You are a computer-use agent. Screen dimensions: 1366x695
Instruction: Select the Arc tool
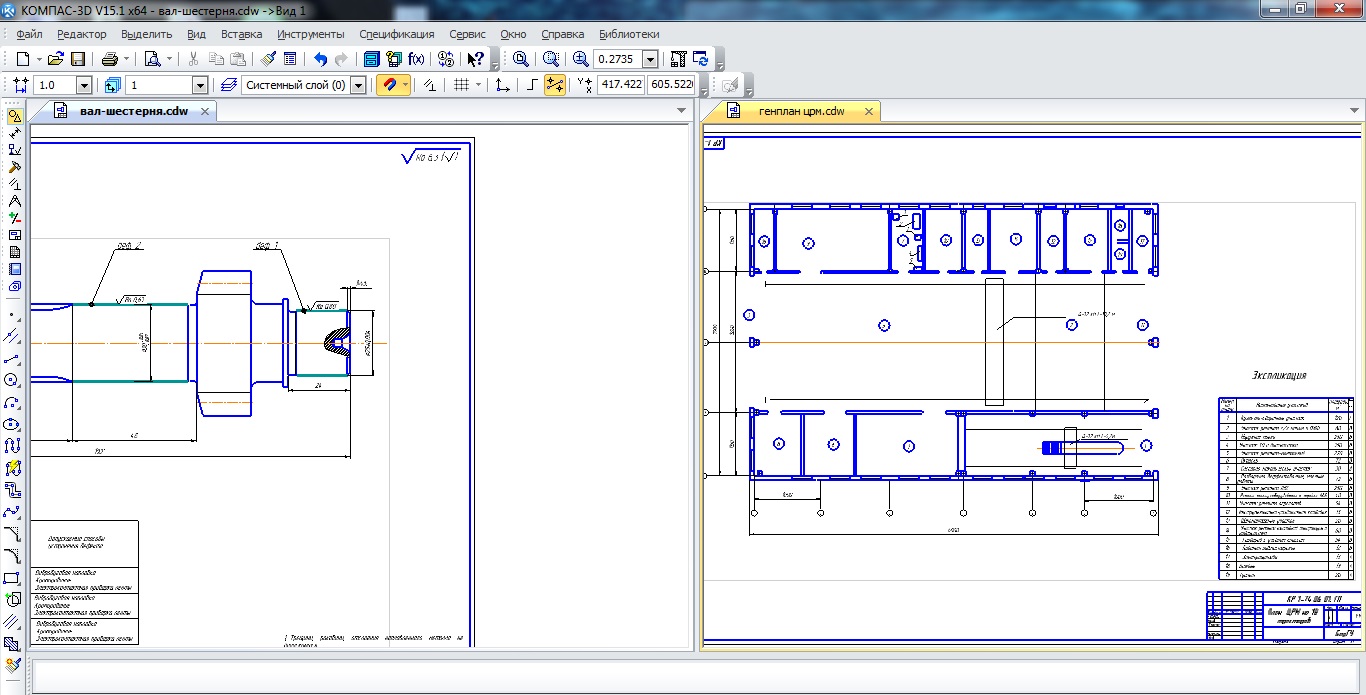13,402
